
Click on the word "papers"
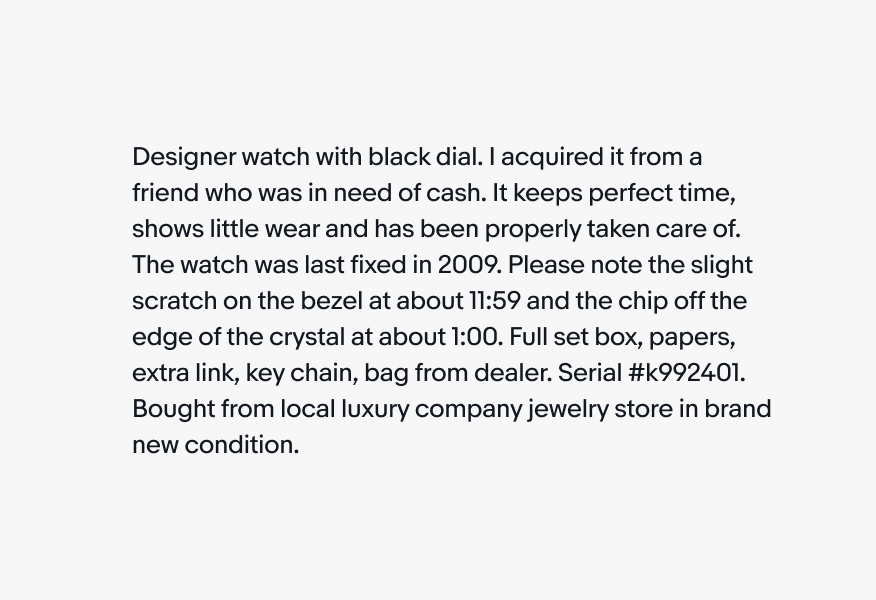692,338
